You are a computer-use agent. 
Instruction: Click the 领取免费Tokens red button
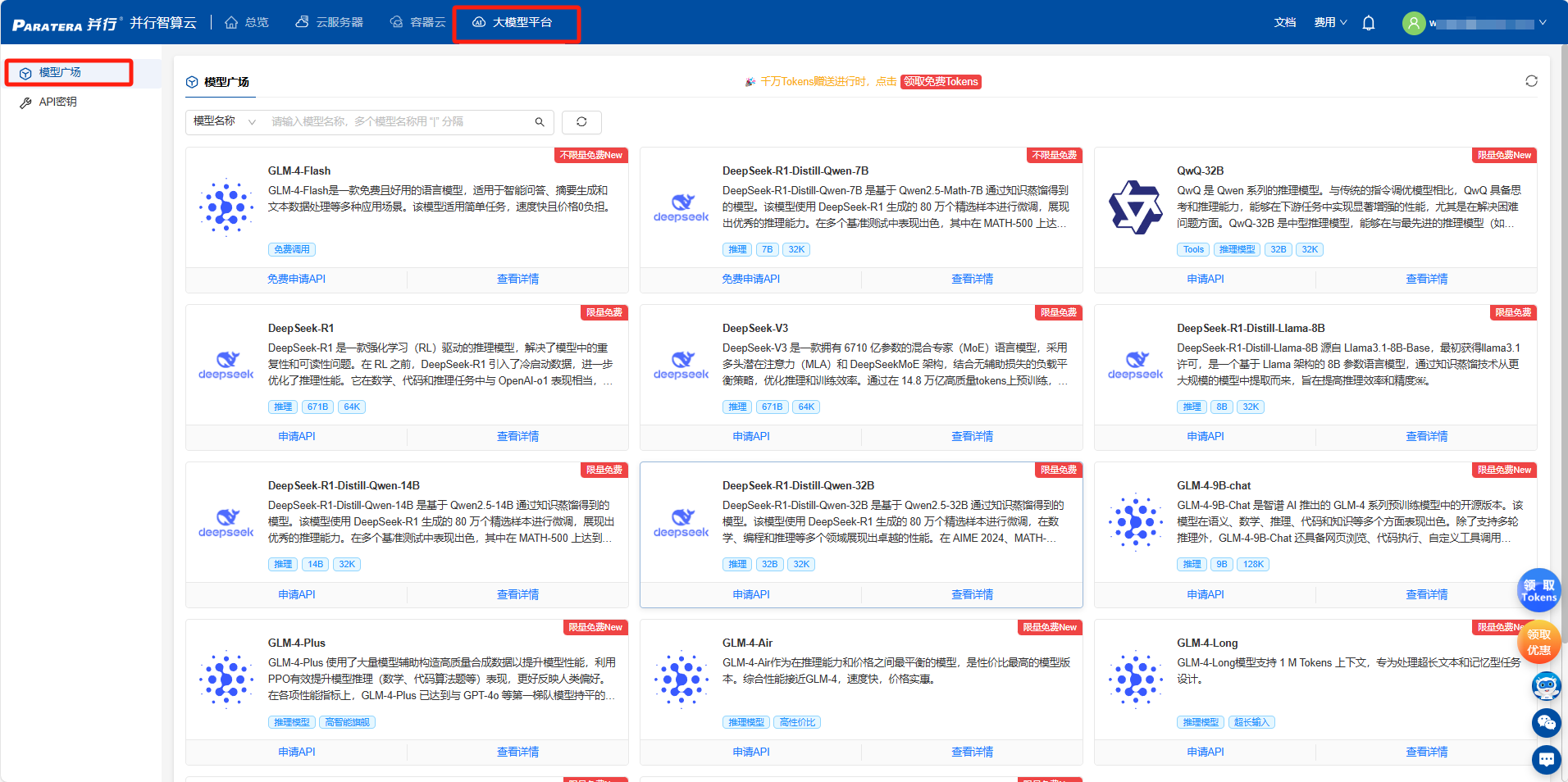(941, 82)
